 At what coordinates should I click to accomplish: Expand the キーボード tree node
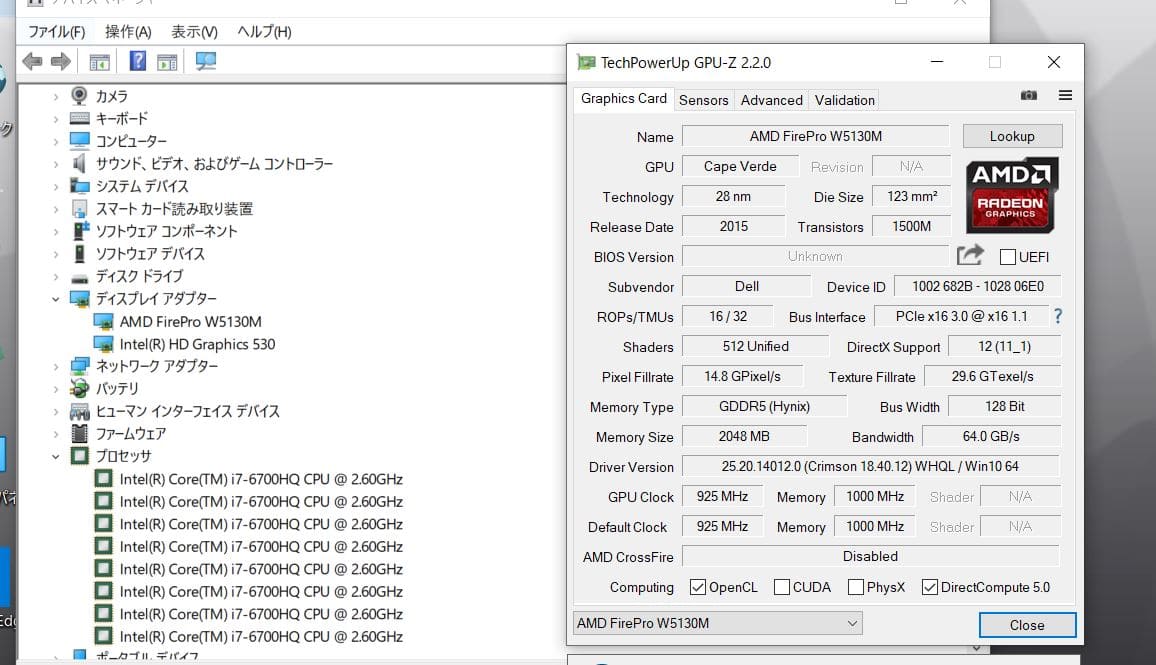point(55,119)
